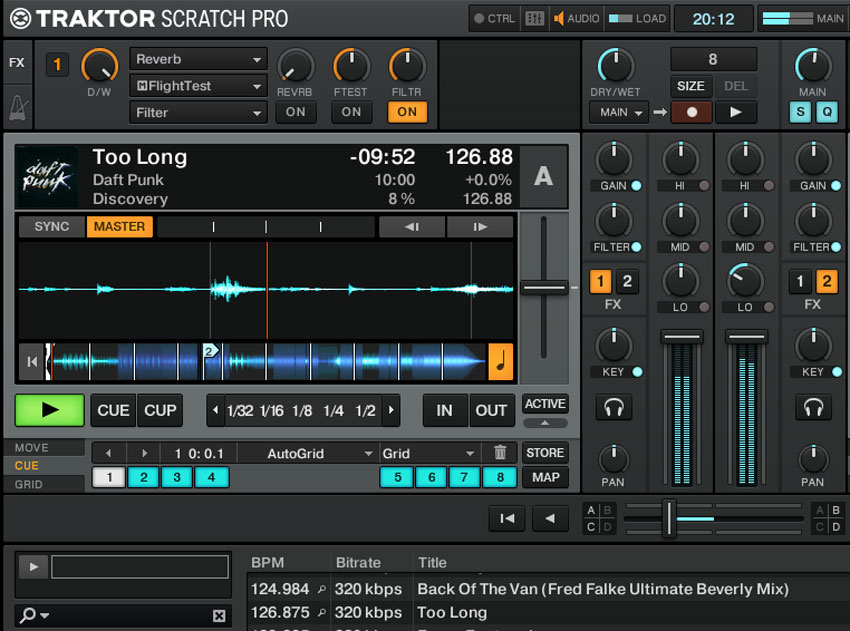This screenshot has height=631, width=850.
Task: Click the MAP button
Action: tap(545, 478)
